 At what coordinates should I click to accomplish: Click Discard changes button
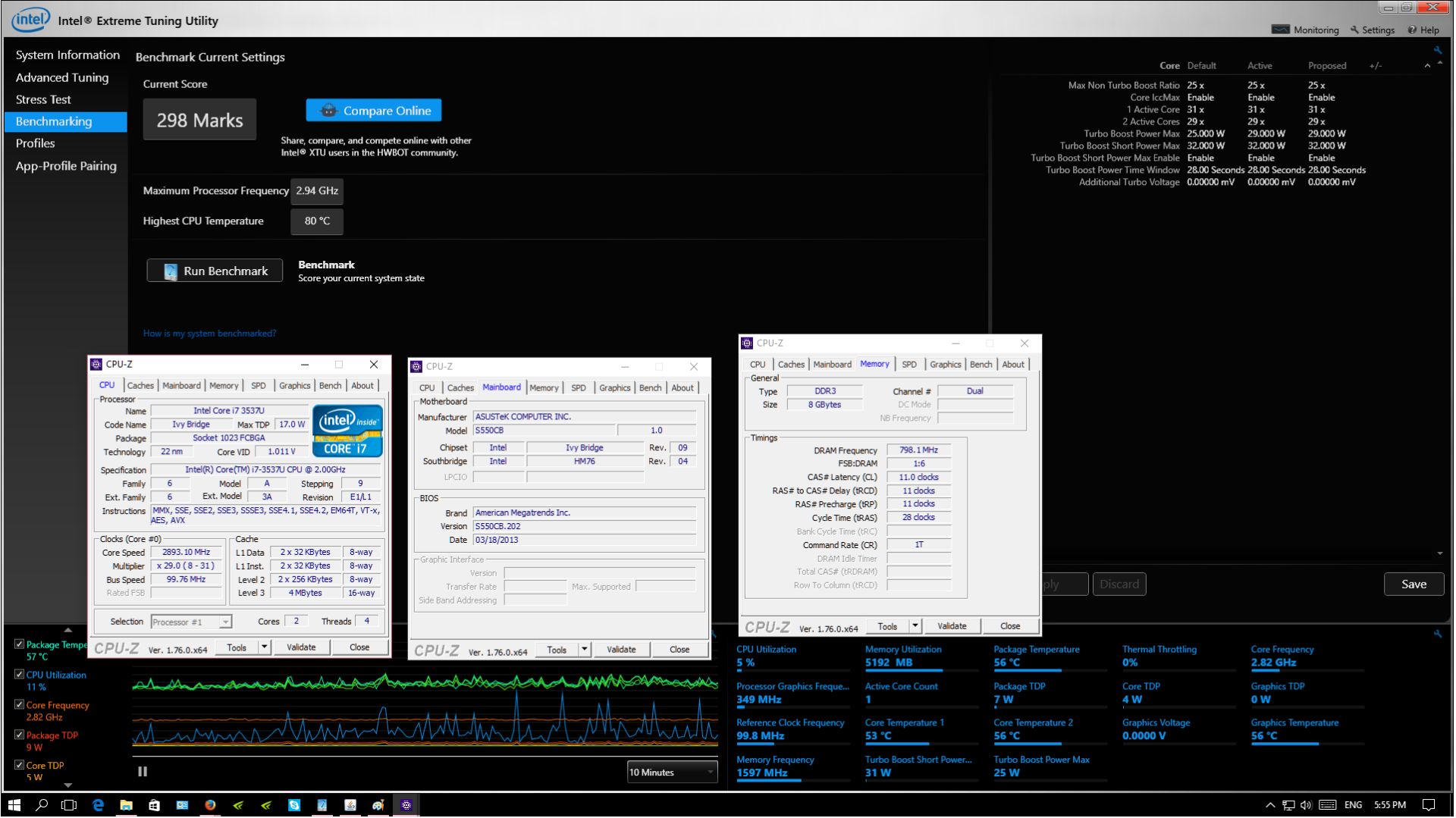(1119, 584)
